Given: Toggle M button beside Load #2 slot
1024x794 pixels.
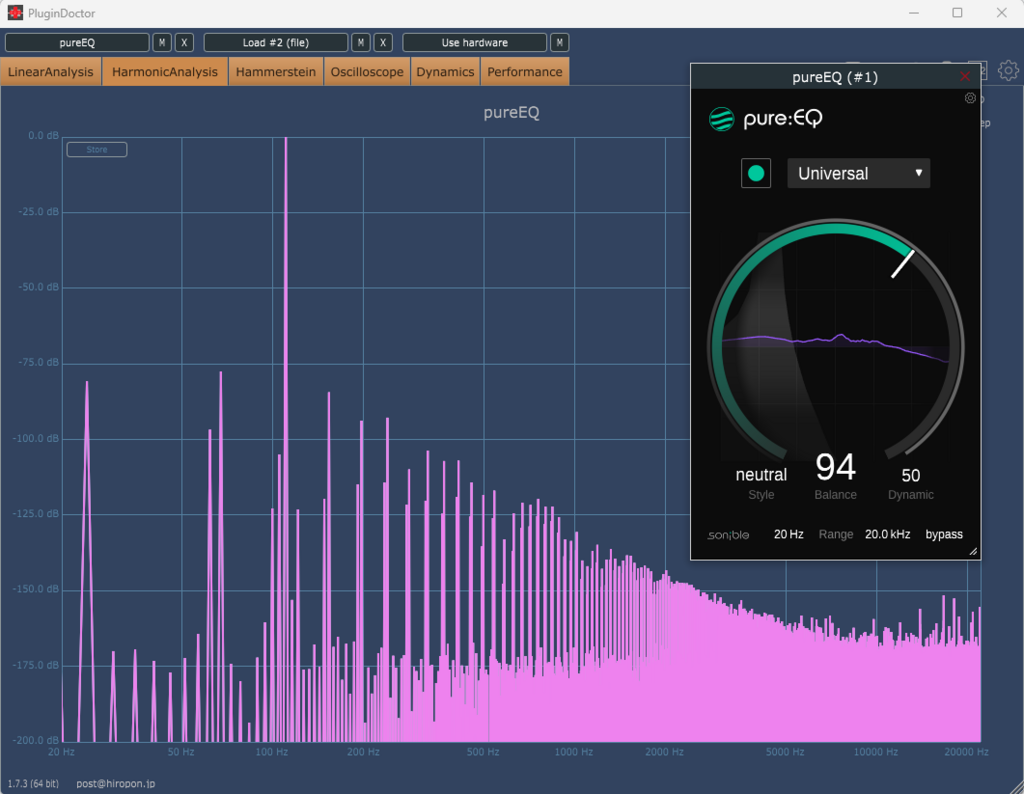Looking at the screenshot, I should (360, 42).
